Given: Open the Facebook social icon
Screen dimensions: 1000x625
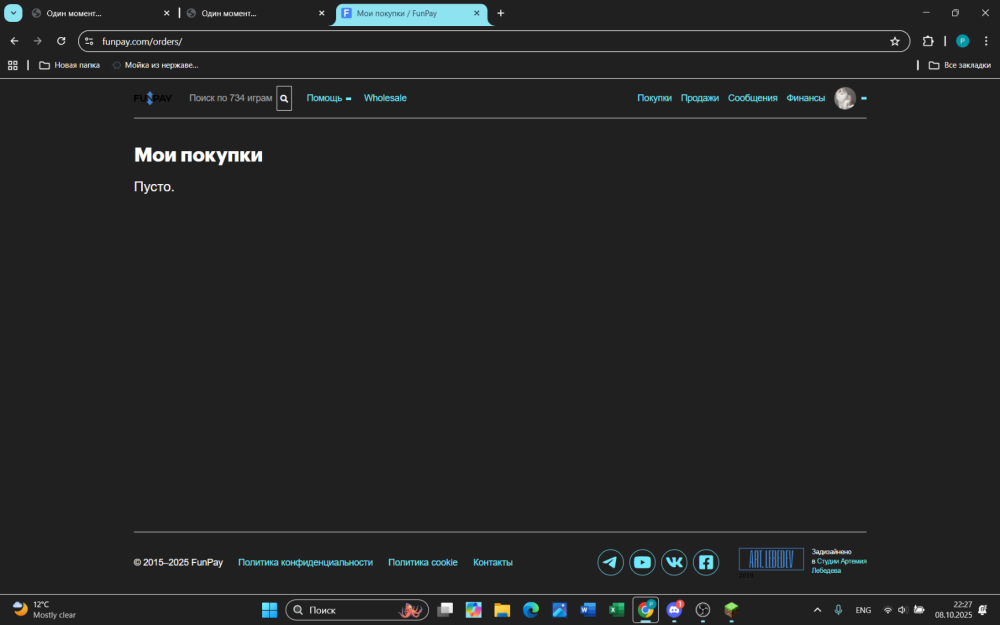Looking at the screenshot, I should click(706, 562).
